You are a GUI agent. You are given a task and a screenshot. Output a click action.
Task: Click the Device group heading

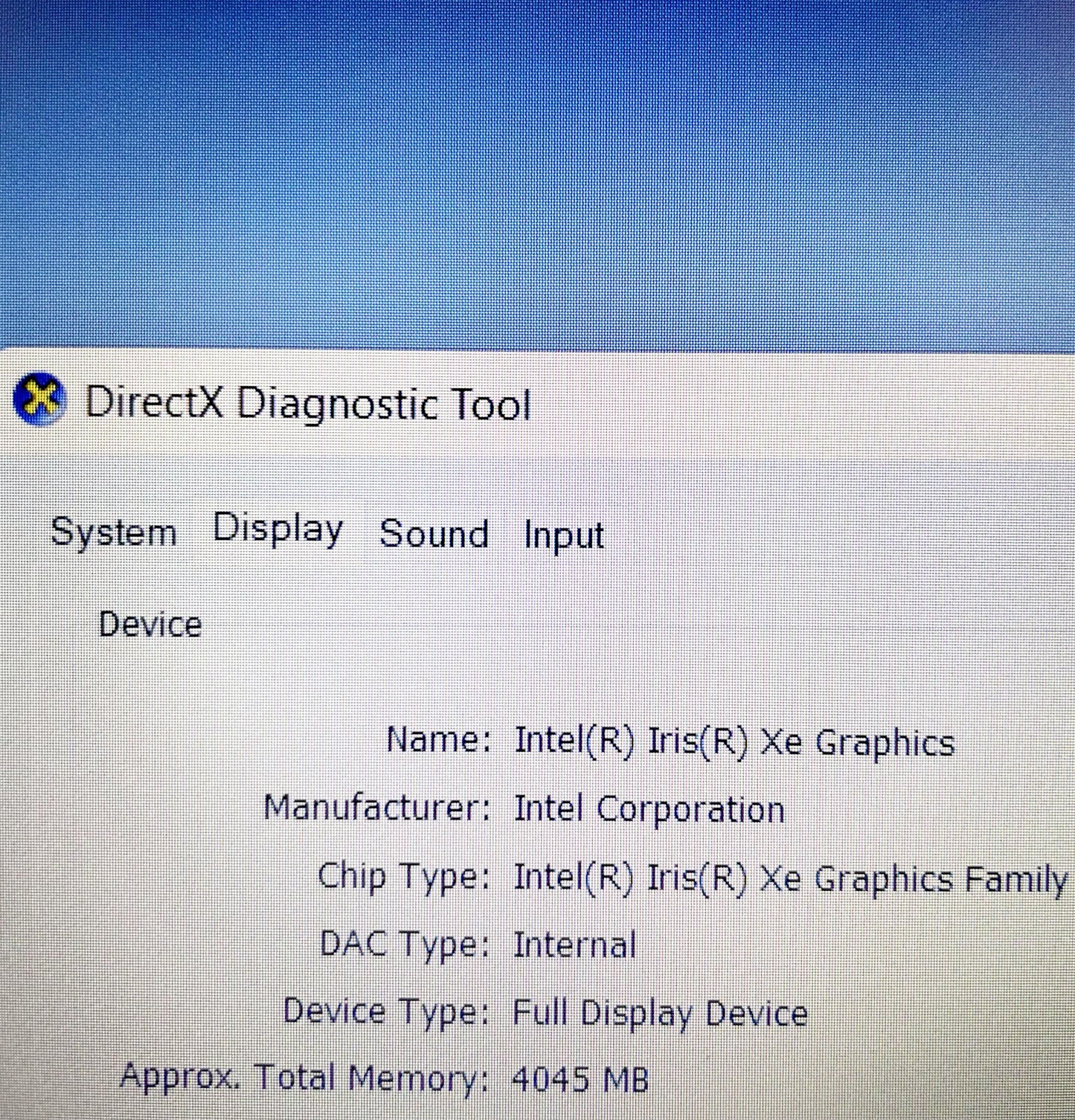point(150,624)
